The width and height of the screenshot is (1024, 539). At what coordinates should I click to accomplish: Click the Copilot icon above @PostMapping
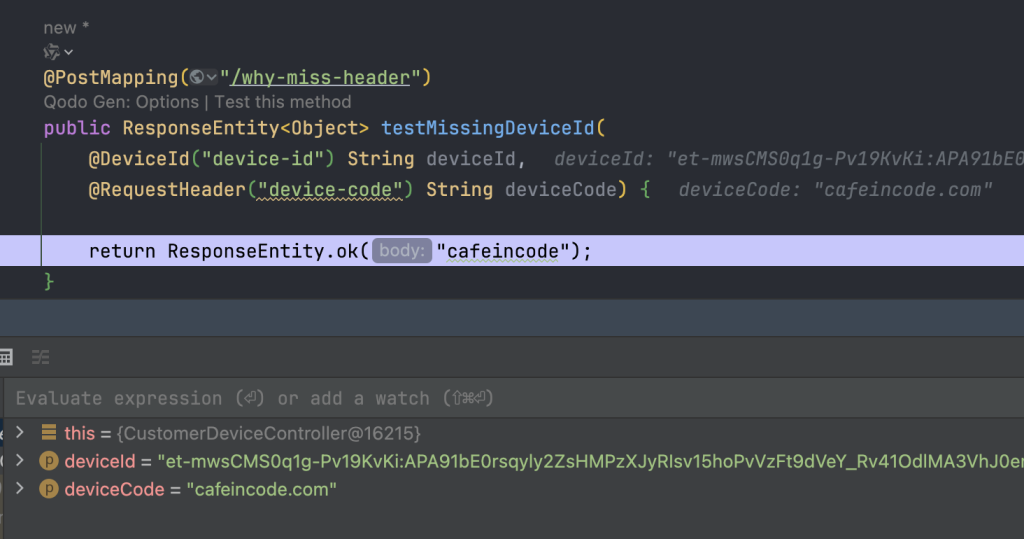(51, 52)
